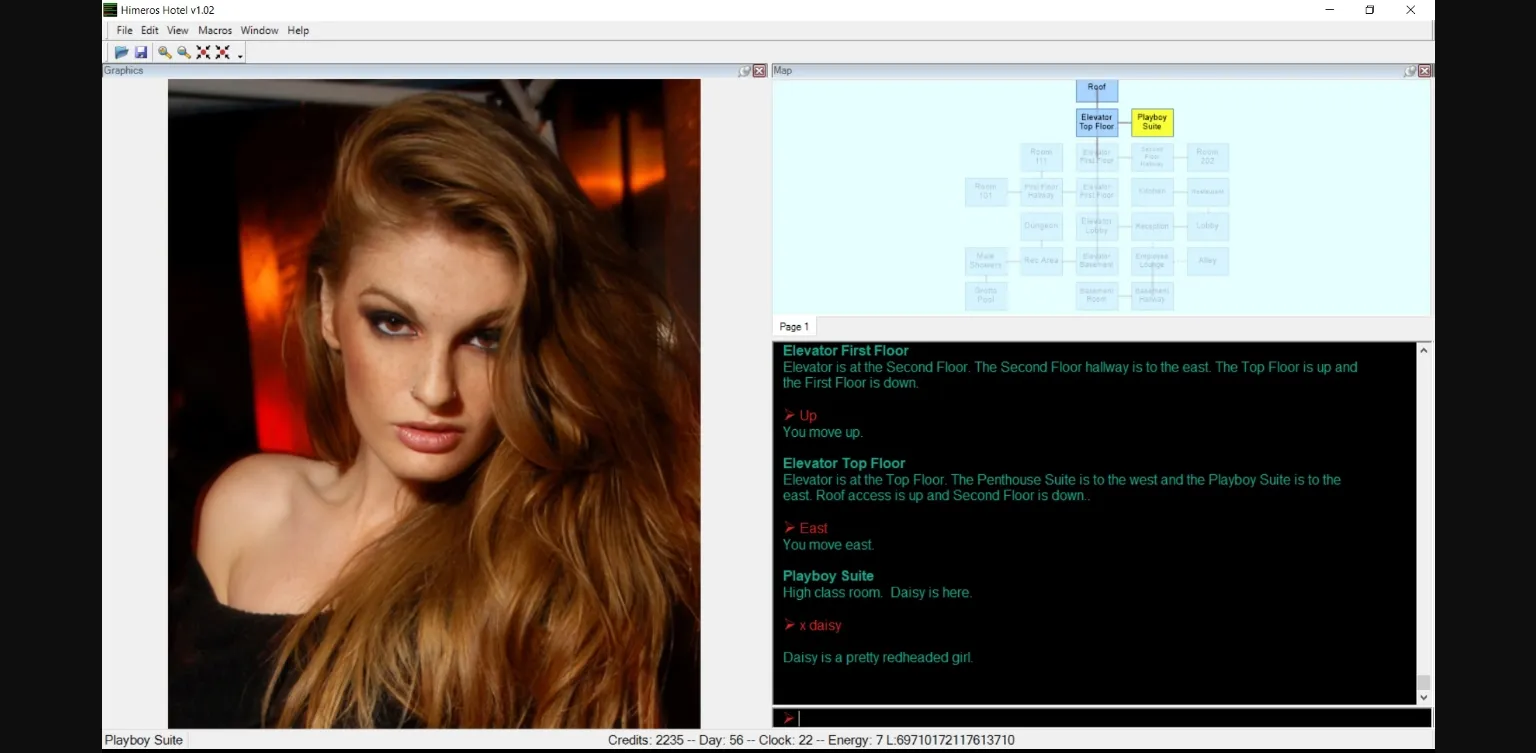The width and height of the screenshot is (1536, 753).
Task: Expand the toolbar options dropdown arrow
Action: tap(240, 56)
